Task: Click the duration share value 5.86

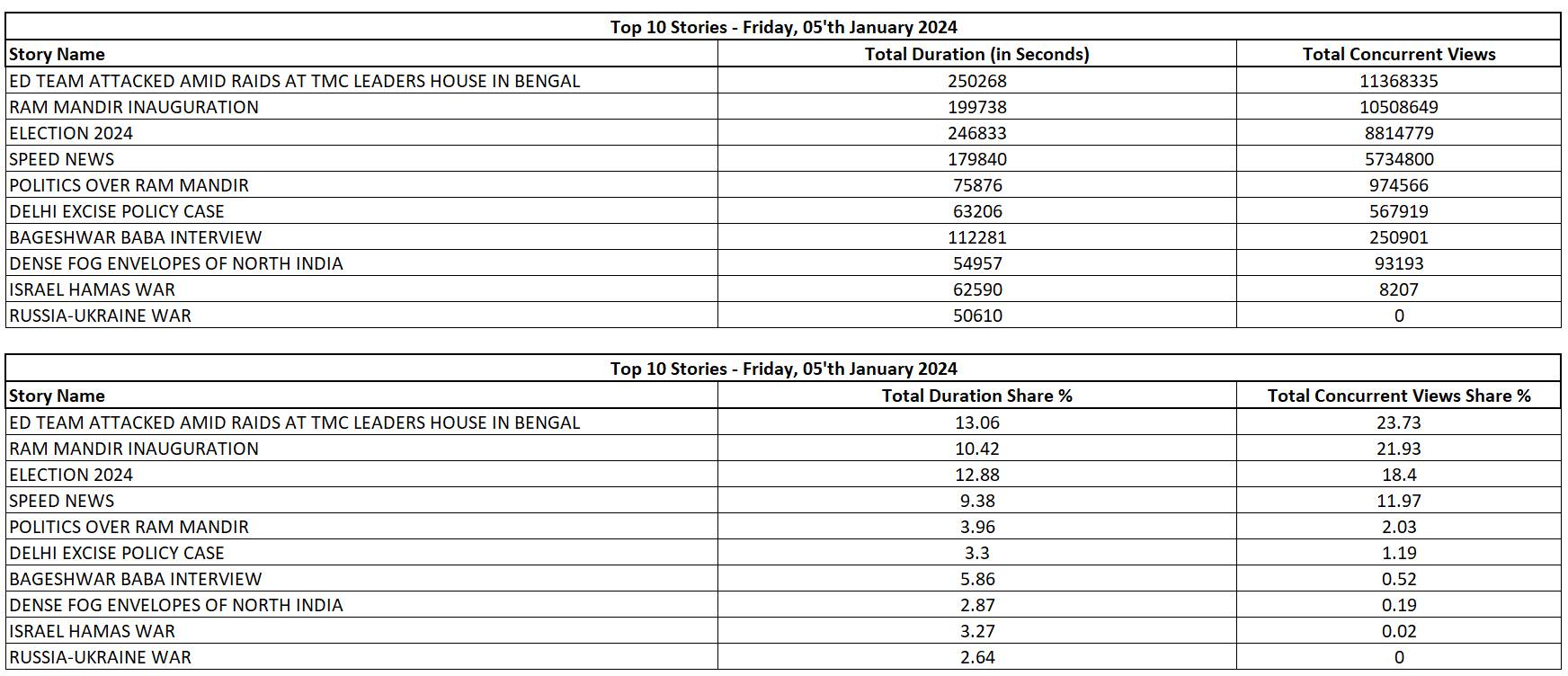Action: tap(976, 579)
